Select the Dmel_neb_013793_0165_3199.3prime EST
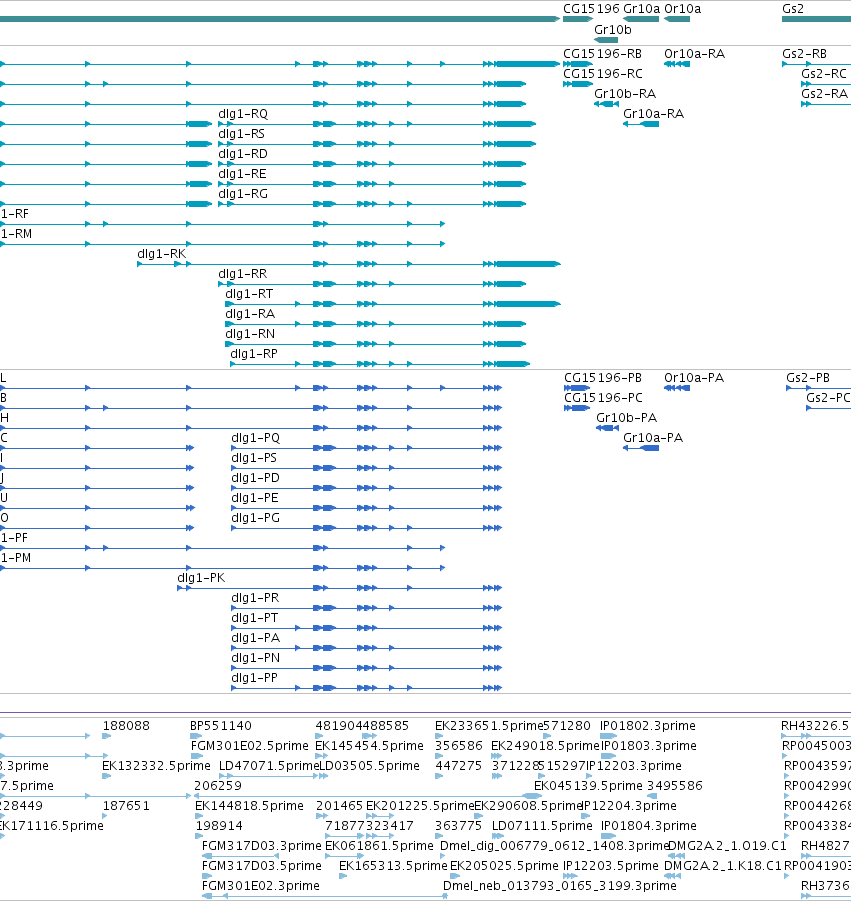The image size is (851, 901). coord(560,885)
